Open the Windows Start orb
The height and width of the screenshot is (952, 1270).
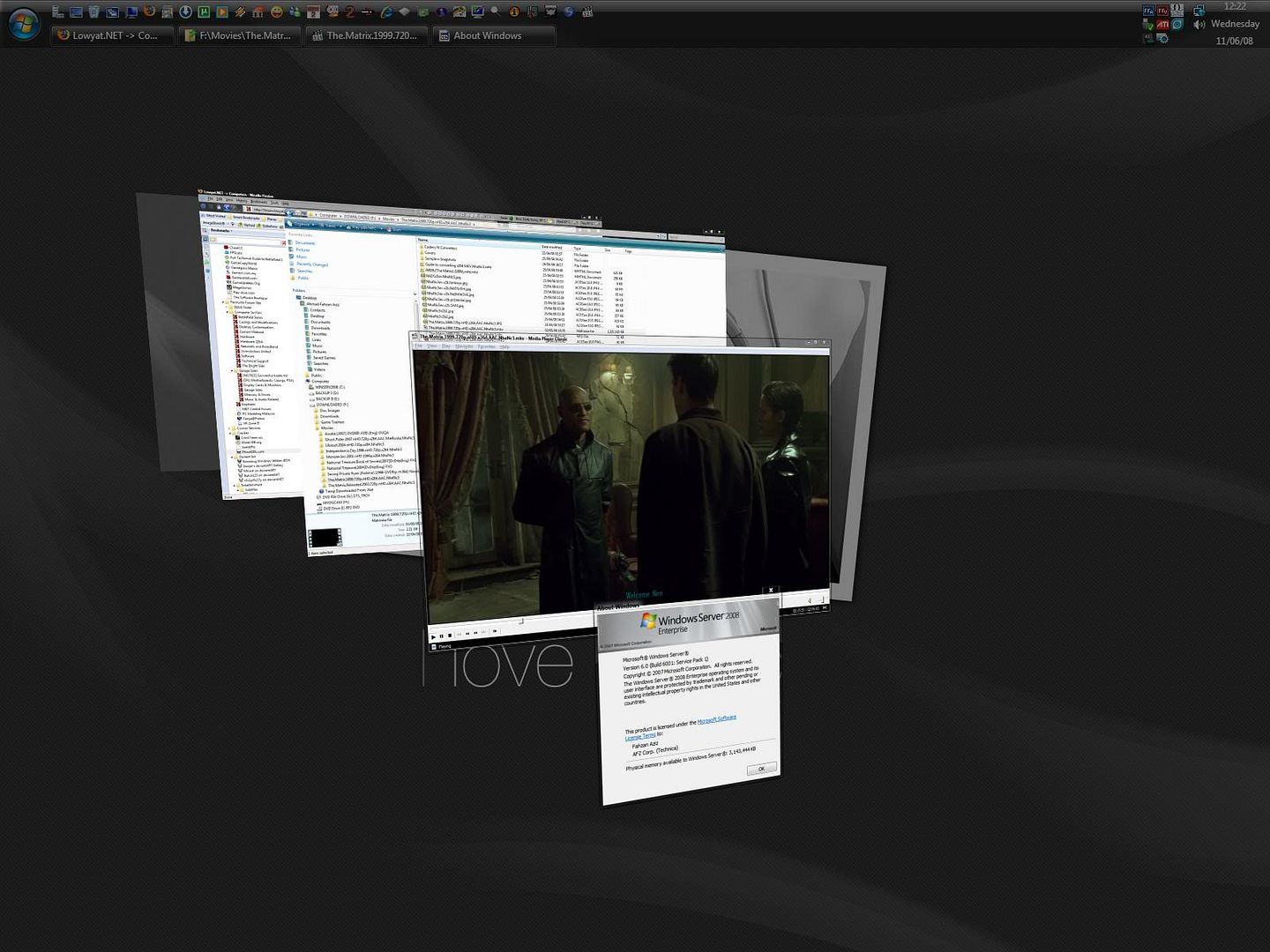tap(23, 25)
